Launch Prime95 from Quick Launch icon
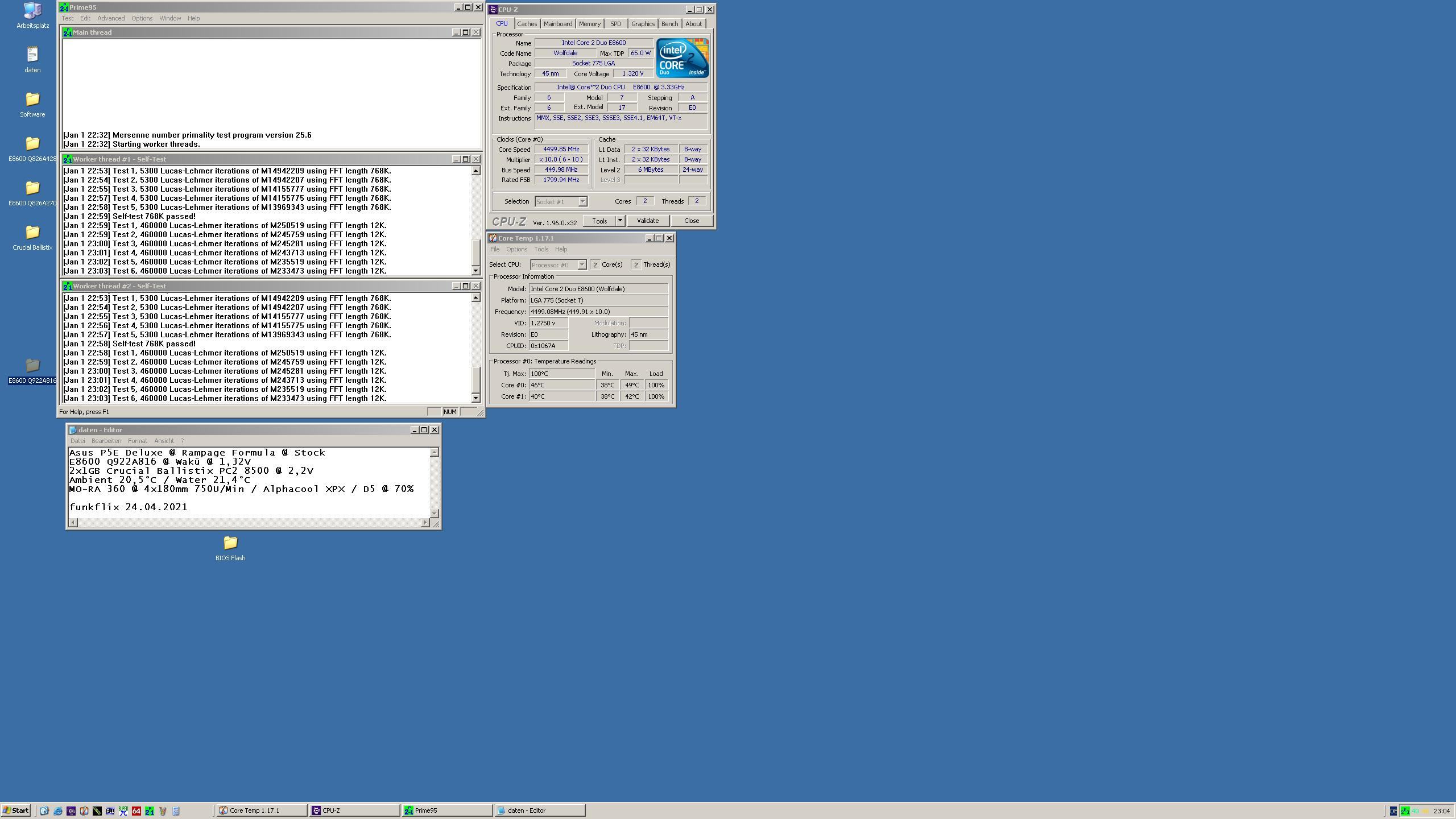Viewport: 1456px width, 819px height. click(x=150, y=811)
